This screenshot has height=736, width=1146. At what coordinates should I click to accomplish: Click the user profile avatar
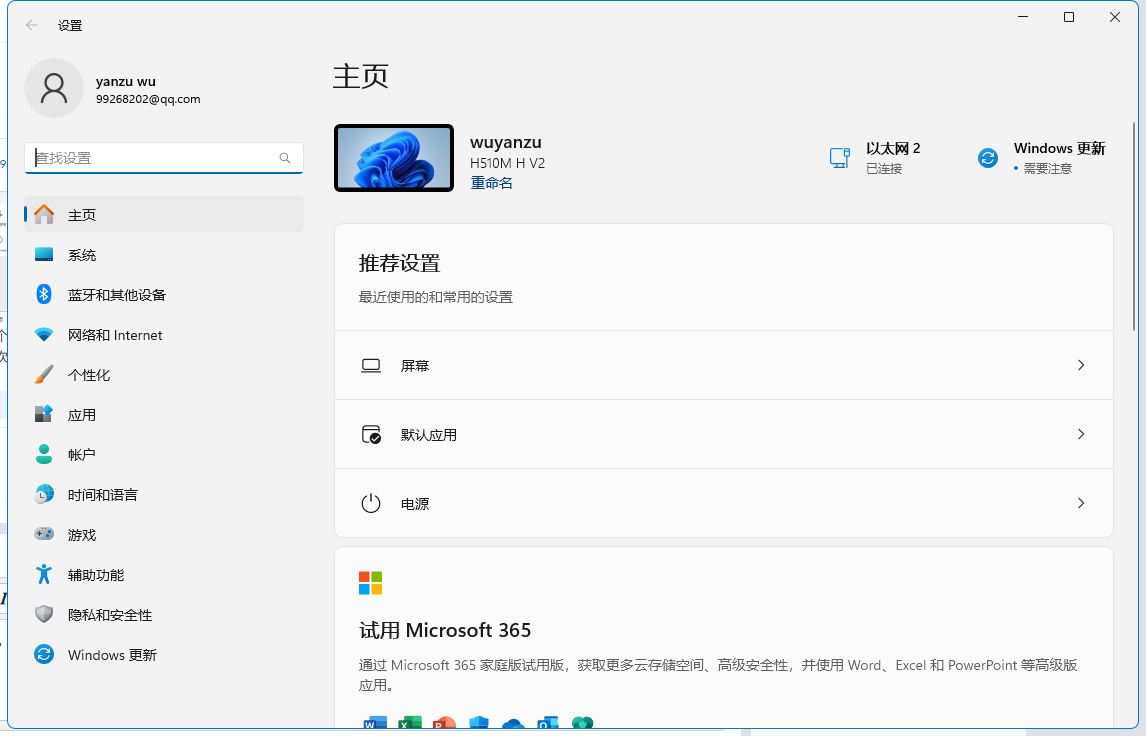(x=54, y=88)
